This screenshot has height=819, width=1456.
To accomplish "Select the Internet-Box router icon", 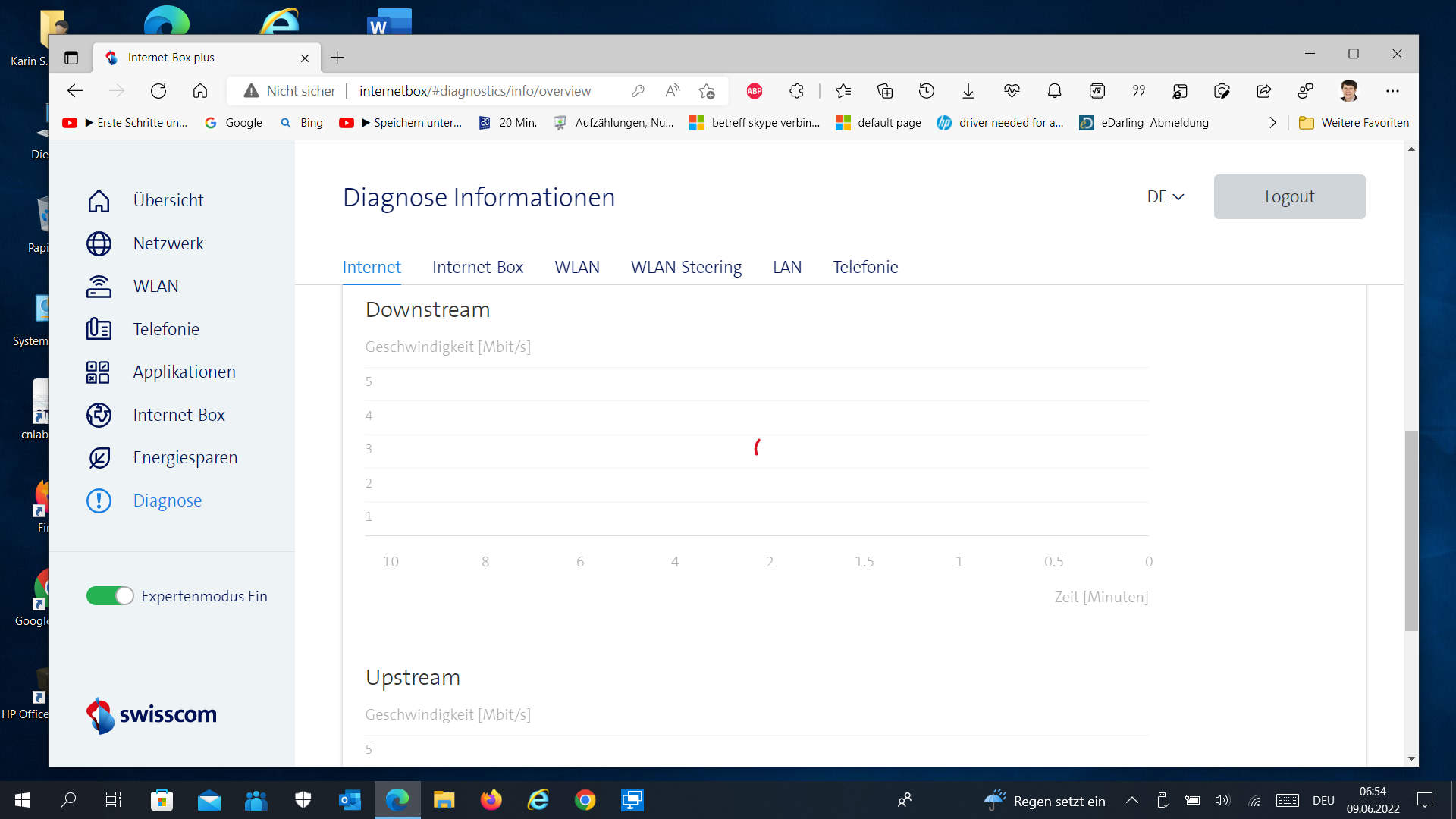I will point(99,415).
